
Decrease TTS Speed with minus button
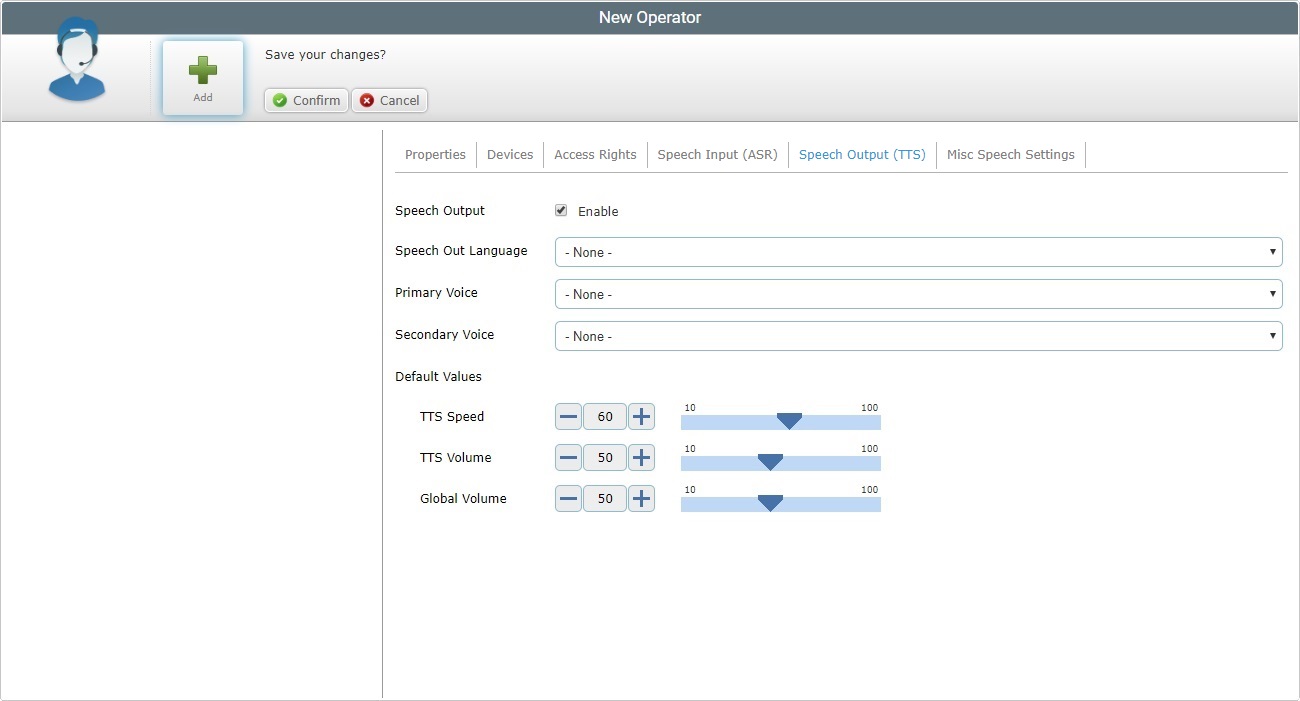pyautogui.click(x=568, y=417)
